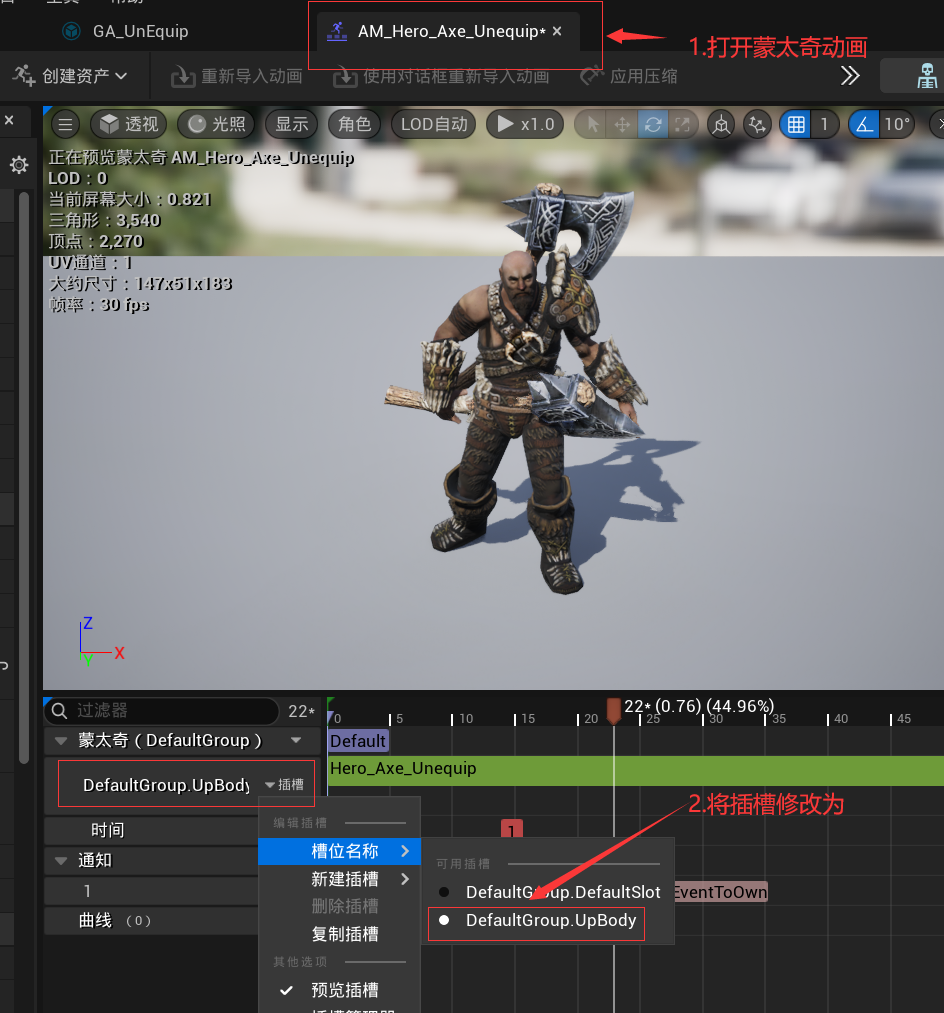944x1013 pixels.
Task: Open the 角色 character menu
Action: point(355,124)
